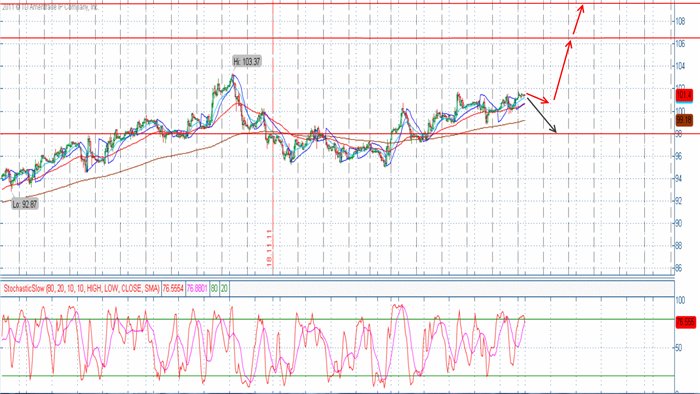The width and height of the screenshot is (700, 394).
Task: Click the 94 price axis label
Action: pos(679,178)
